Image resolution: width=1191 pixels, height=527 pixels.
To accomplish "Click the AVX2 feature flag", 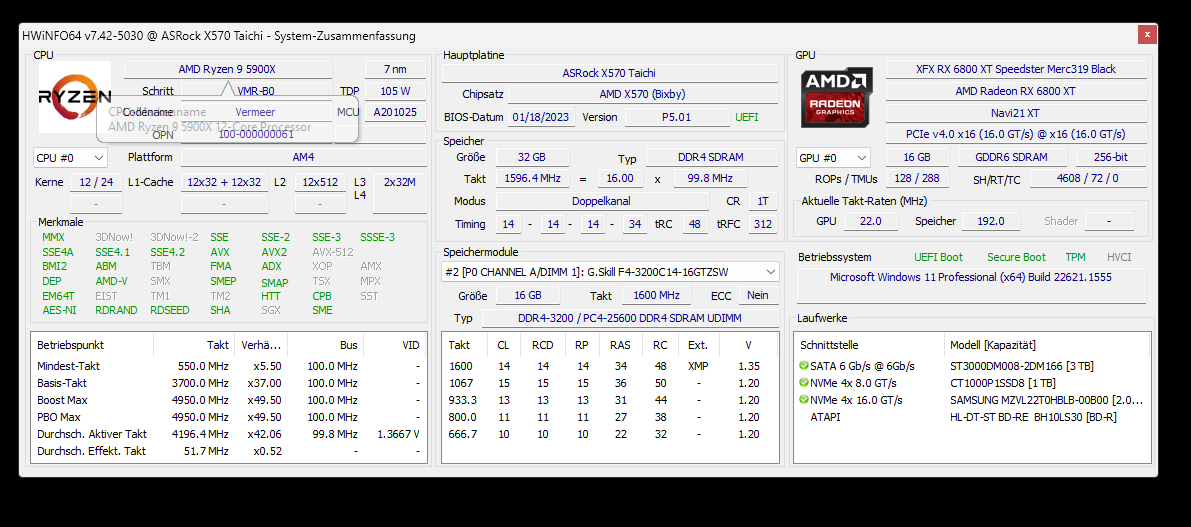I will coord(274,252).
